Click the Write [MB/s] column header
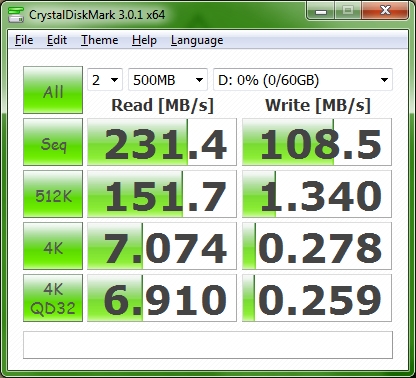Screen dimensions: 416x378 tap(318, 105)
